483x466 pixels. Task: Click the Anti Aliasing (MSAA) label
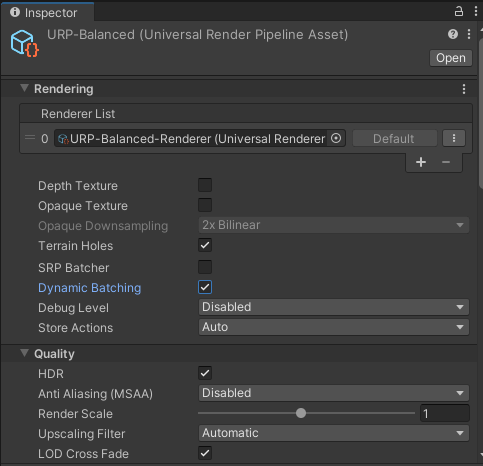click(95, 394)
